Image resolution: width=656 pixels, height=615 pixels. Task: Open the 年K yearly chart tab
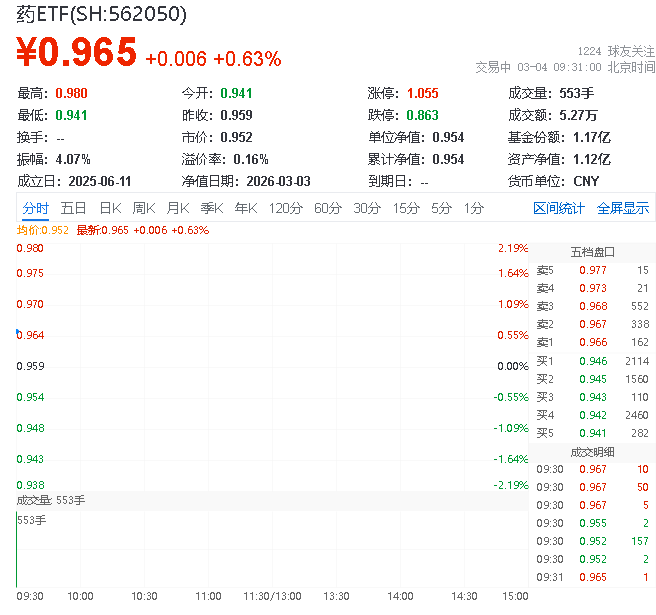[246, 208]
